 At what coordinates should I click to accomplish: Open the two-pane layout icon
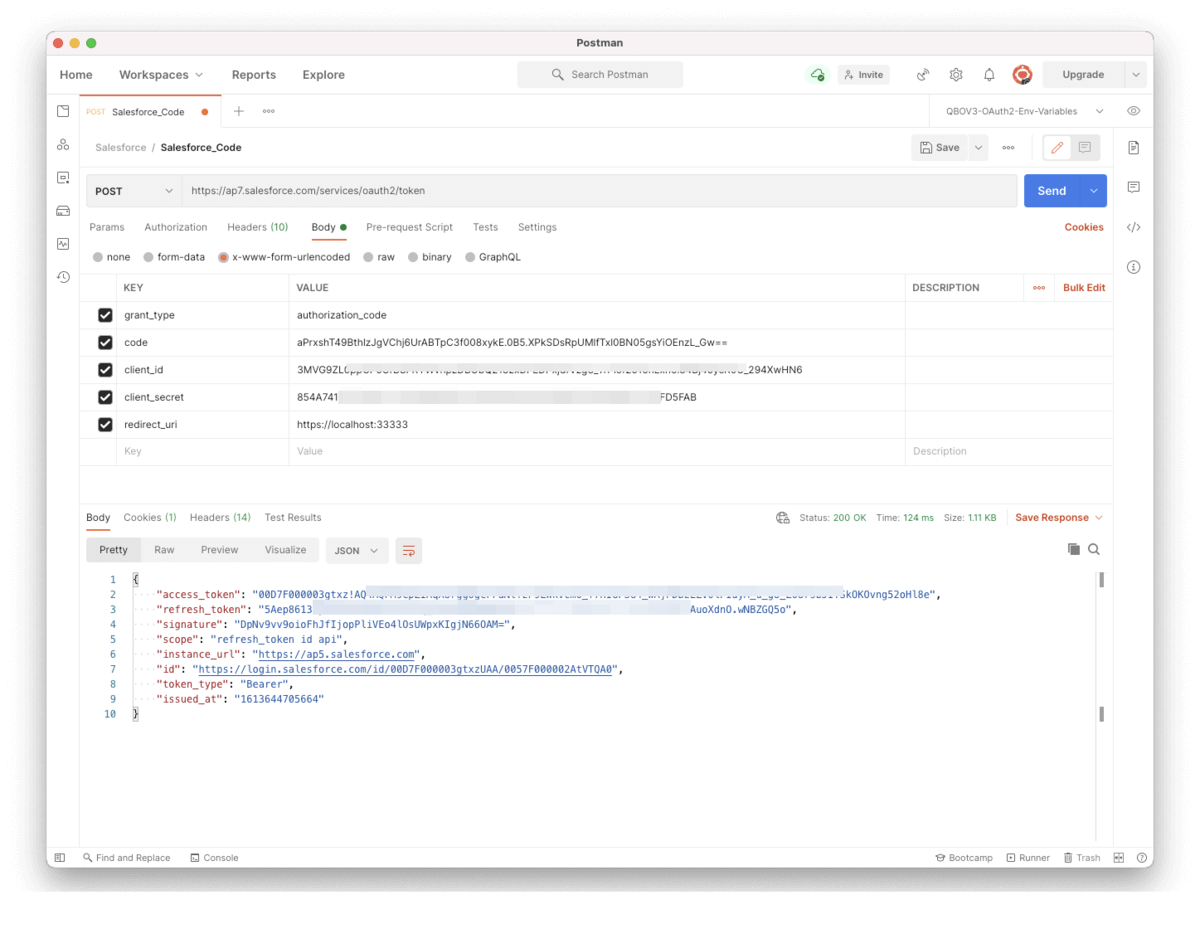[x=1119, y=858]
